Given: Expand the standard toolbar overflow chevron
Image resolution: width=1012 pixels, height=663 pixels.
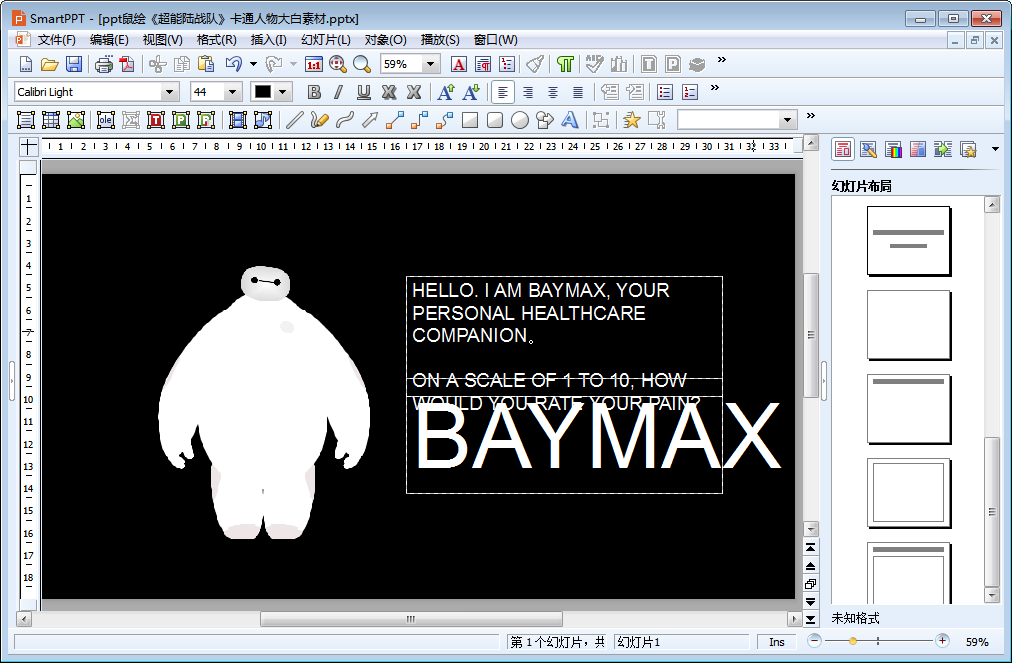Looking at the screenshot, I should tap(722, 60).
